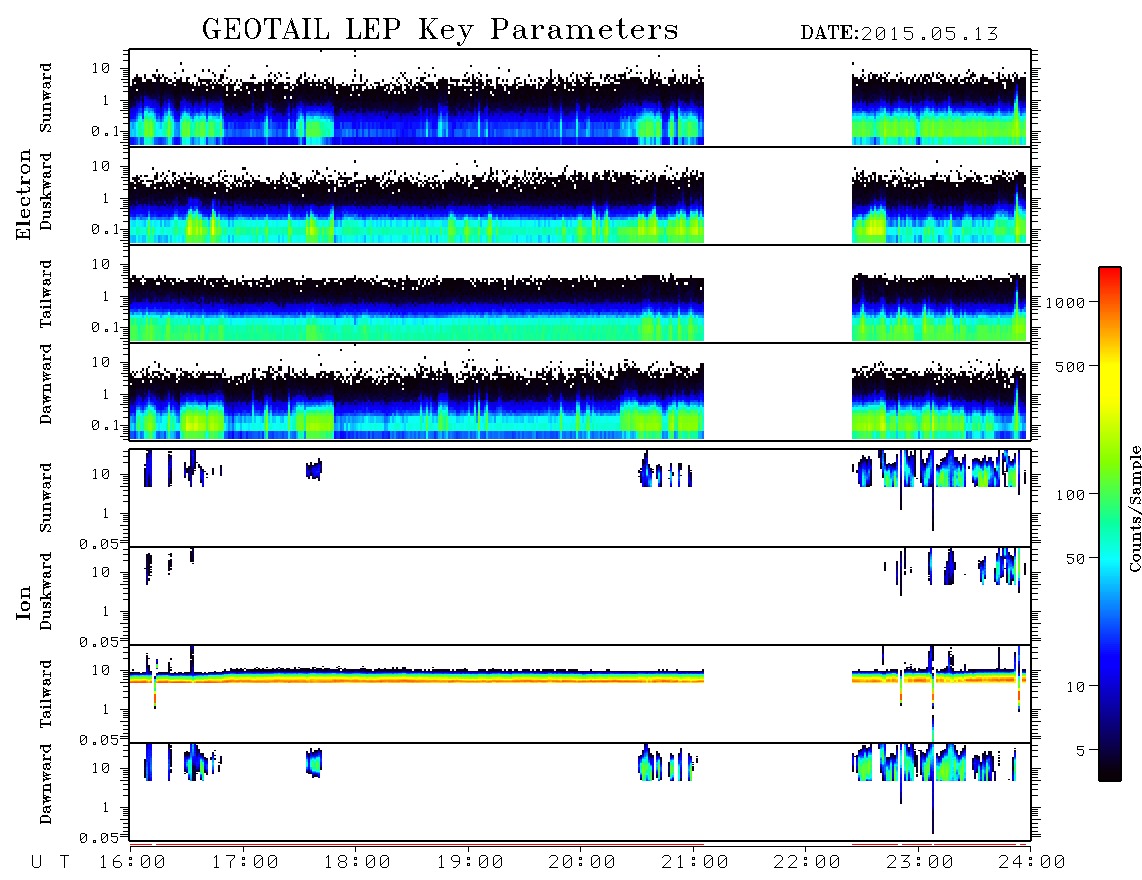Click the 0.05 tick of Ion Dawnward panel

pyautogui.click(x=99, y=838)
